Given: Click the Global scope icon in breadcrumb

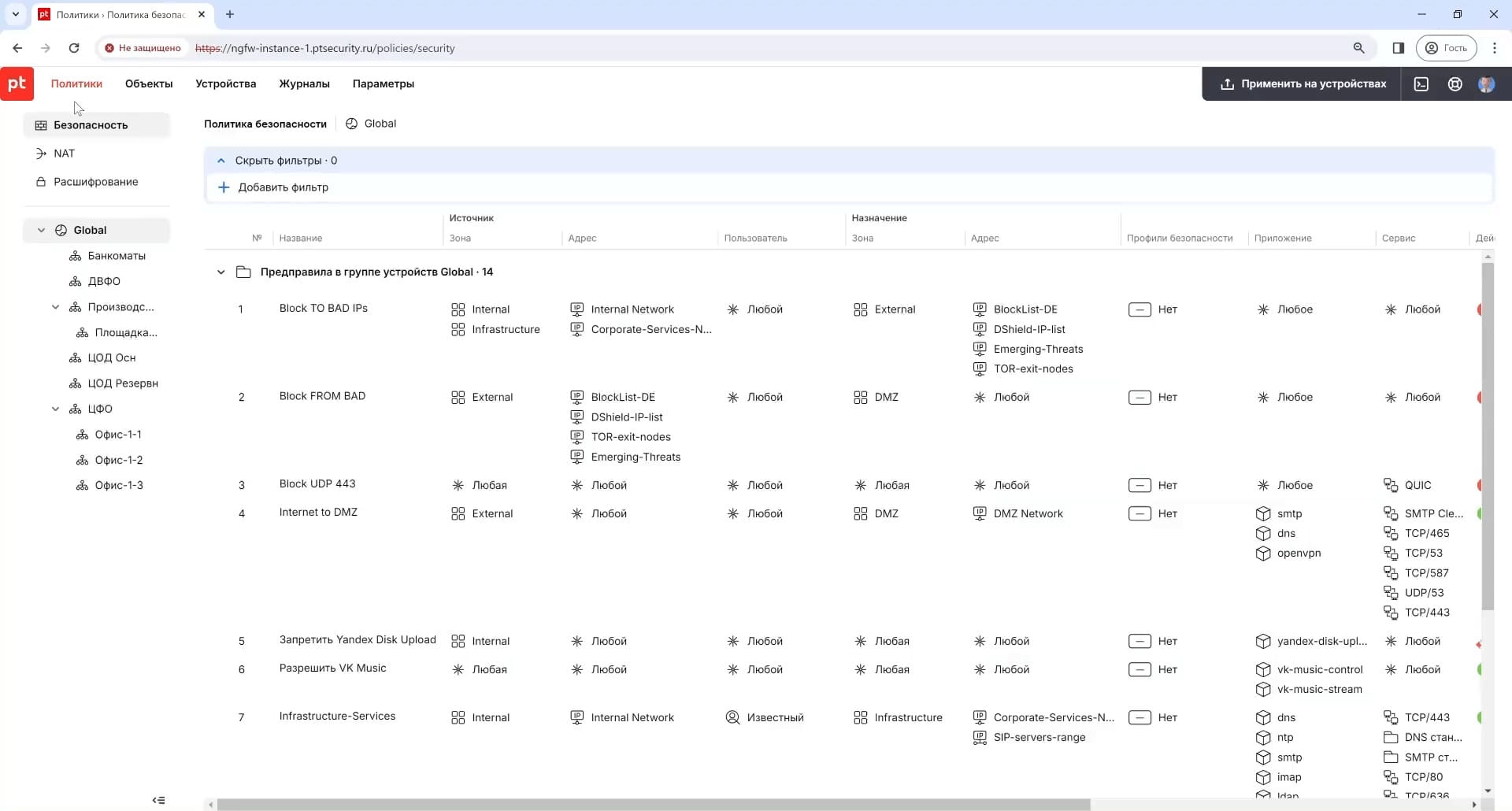Looking at the screenshot, I should coord(352,124).
